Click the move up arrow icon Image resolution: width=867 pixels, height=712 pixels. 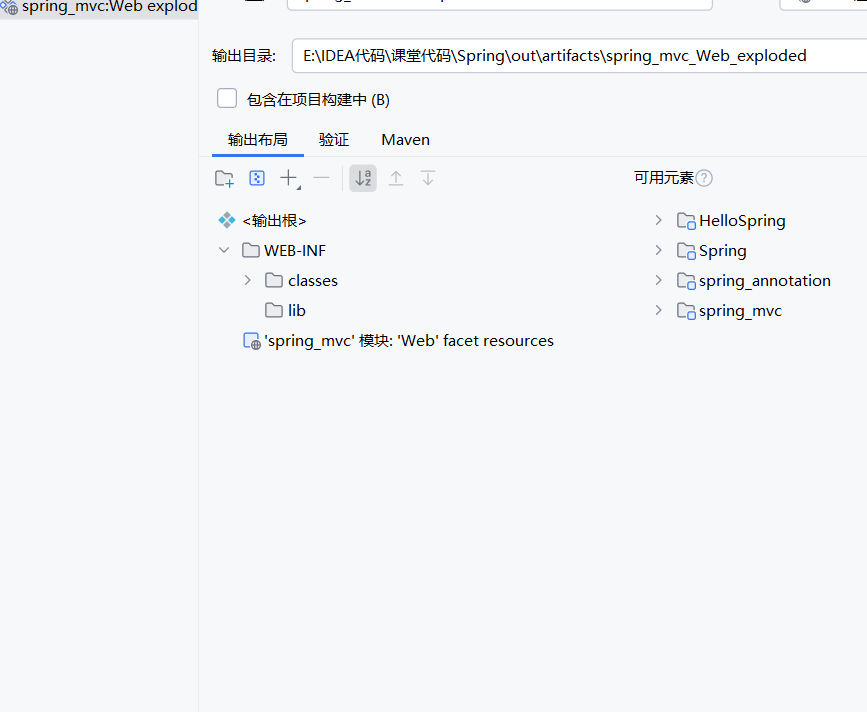click(394, 177)
